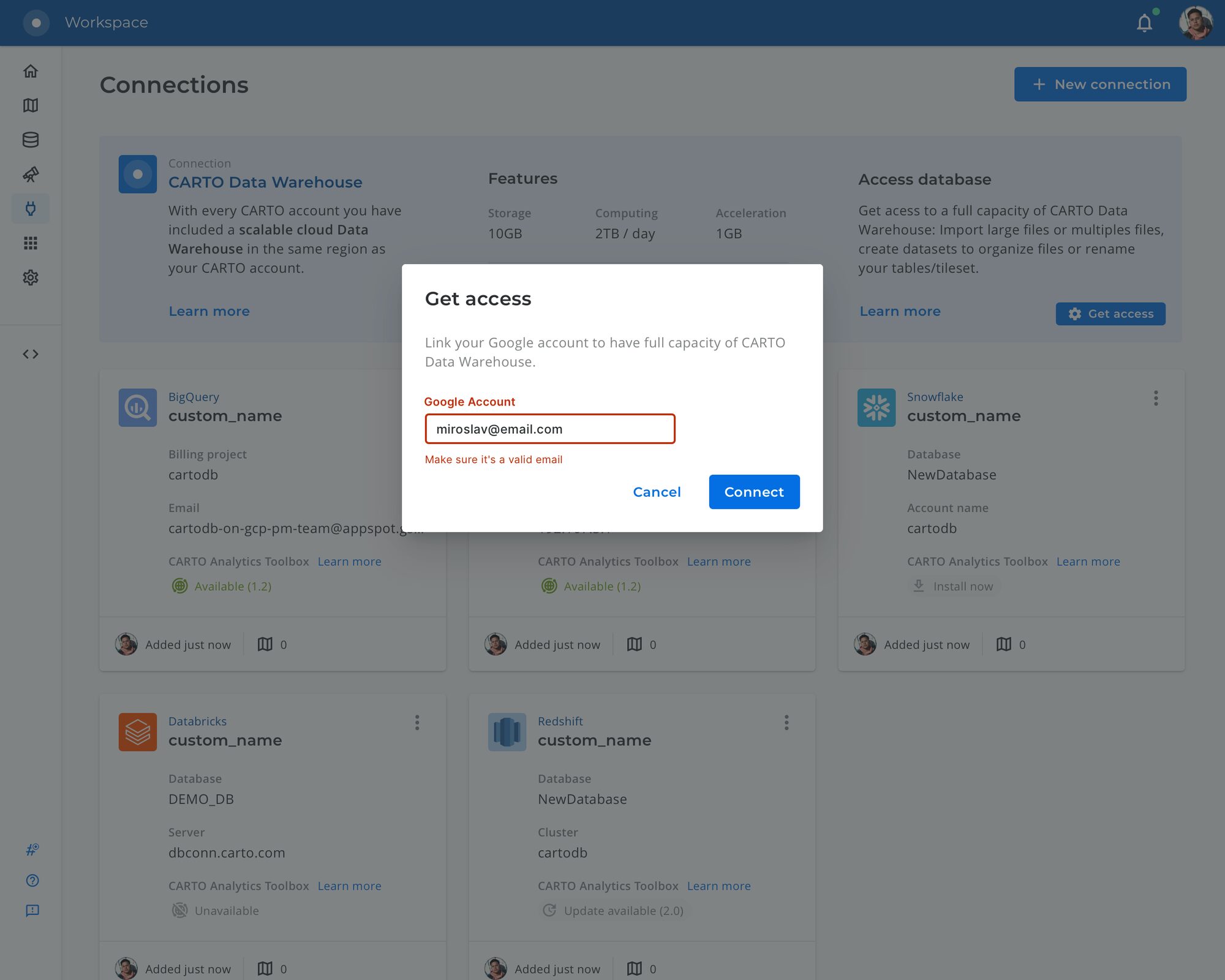Cancel the Get access dialog
This screenshot has width=1225, height=980.
click(x=657, y=492)
